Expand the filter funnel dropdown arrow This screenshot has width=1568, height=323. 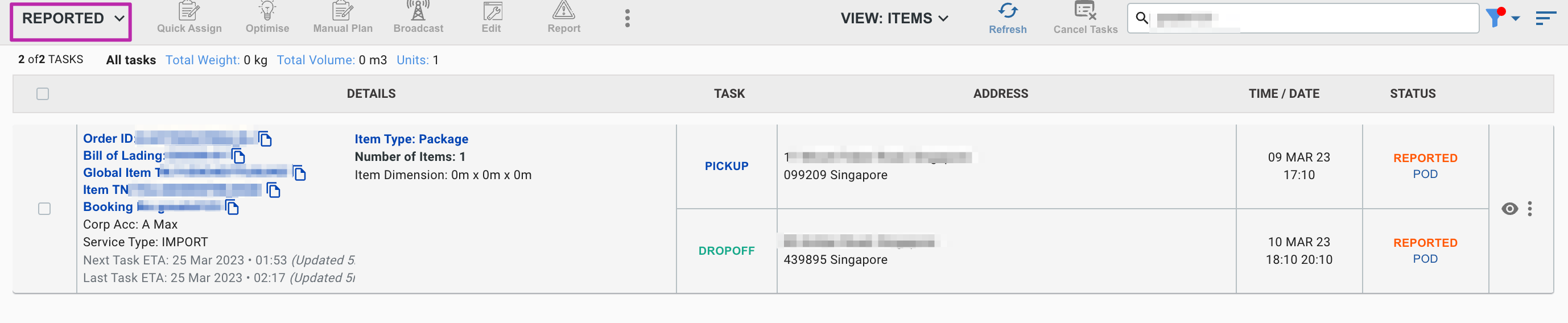coord(1516,19)
